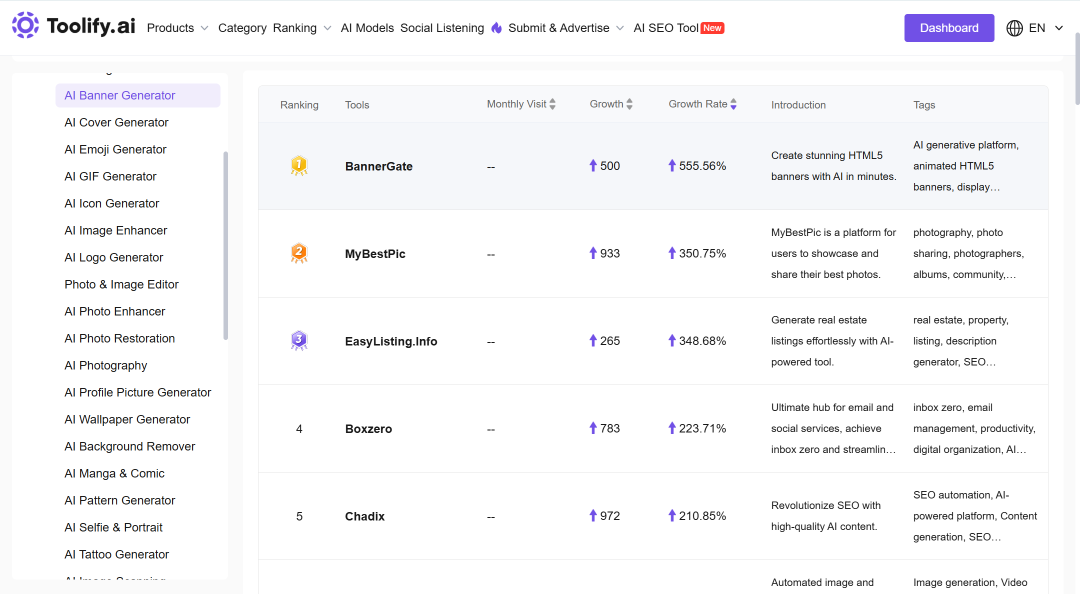Click Boxzero growth rate 223.71%
This screenshot has width=1080, height=594.
(x=703, y=429)
